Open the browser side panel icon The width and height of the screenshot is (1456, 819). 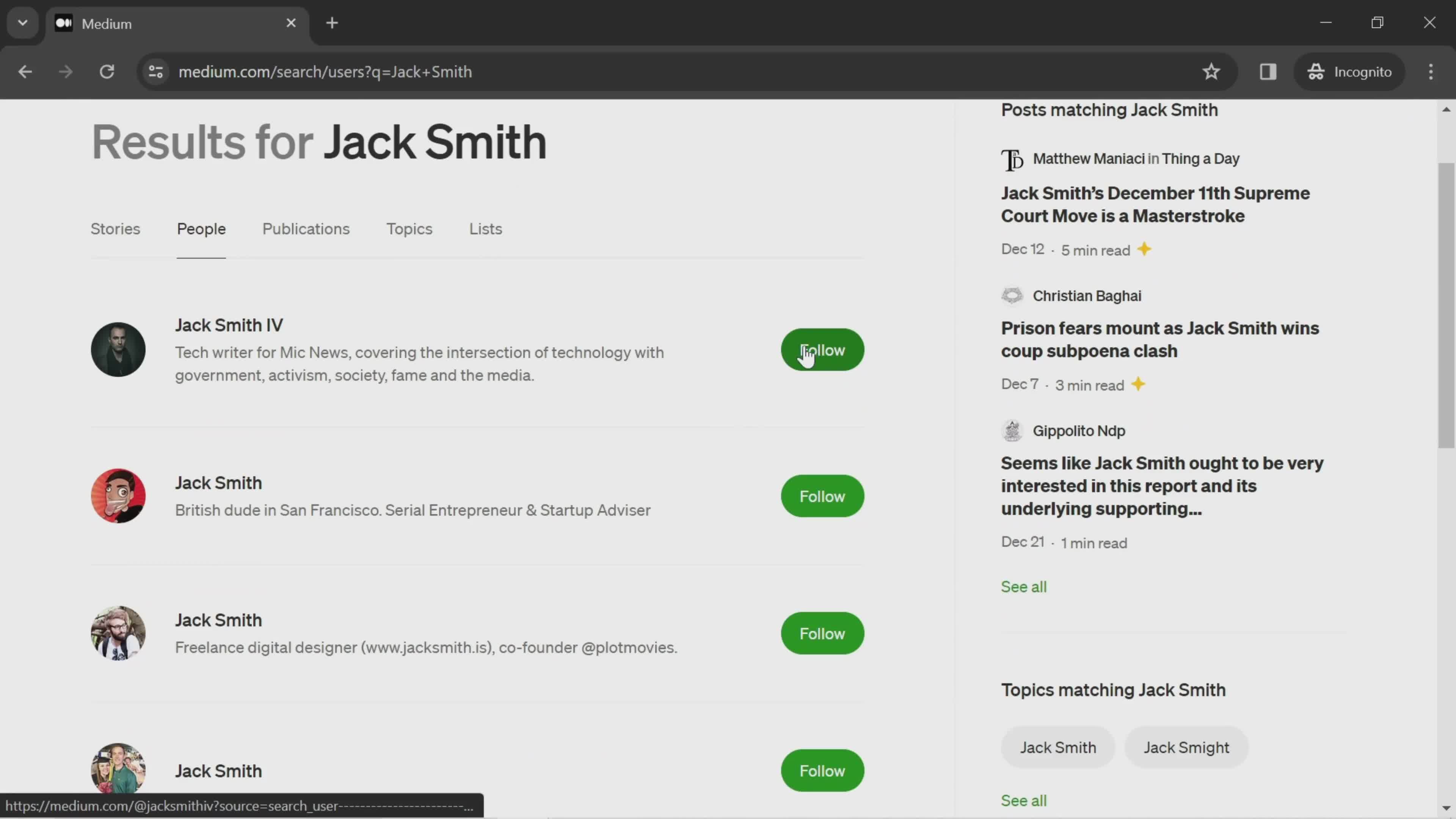[x=1268, y=72]
